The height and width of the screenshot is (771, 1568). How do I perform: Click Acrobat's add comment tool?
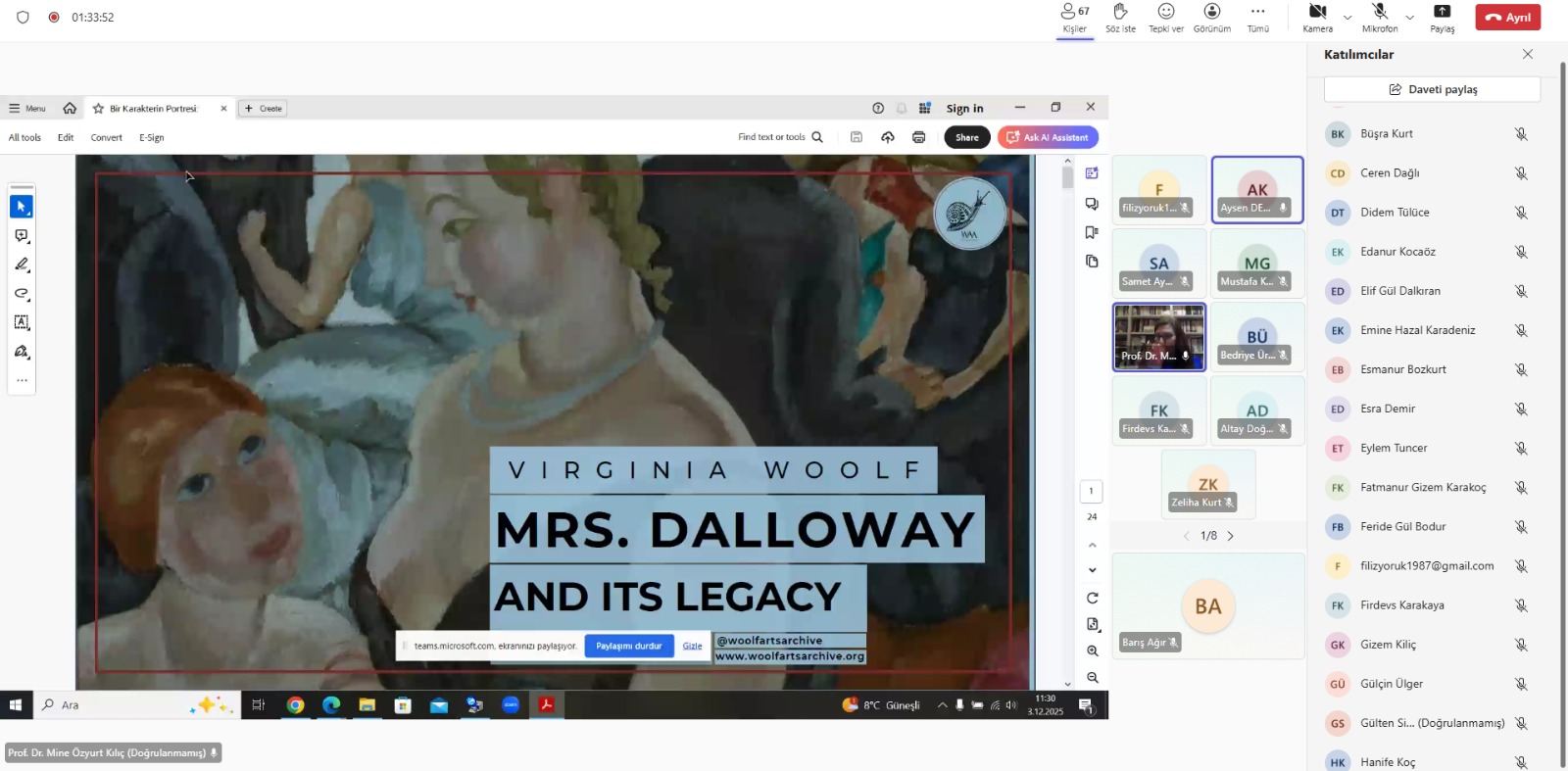tap(22, 236)
